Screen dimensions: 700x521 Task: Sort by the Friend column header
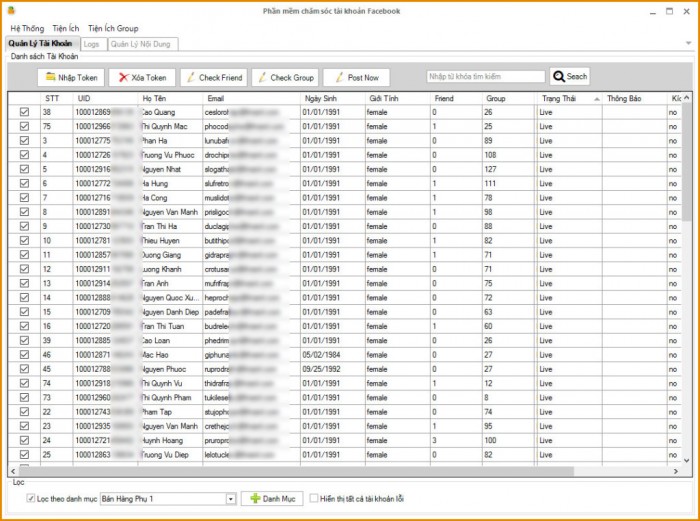(x=456, y=98)
